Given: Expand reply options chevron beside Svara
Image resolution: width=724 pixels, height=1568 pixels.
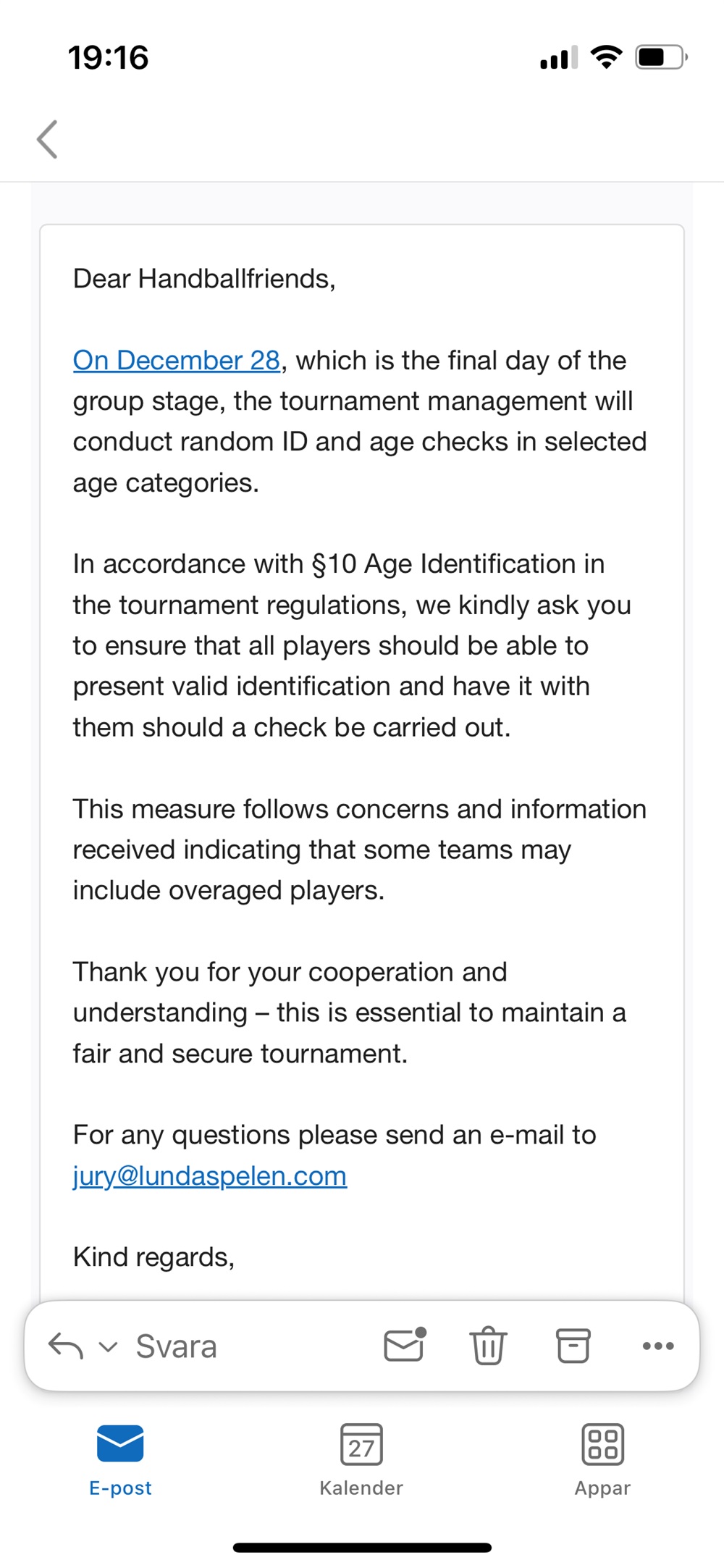Looking at the screenshot, I should pos(108,1347).
